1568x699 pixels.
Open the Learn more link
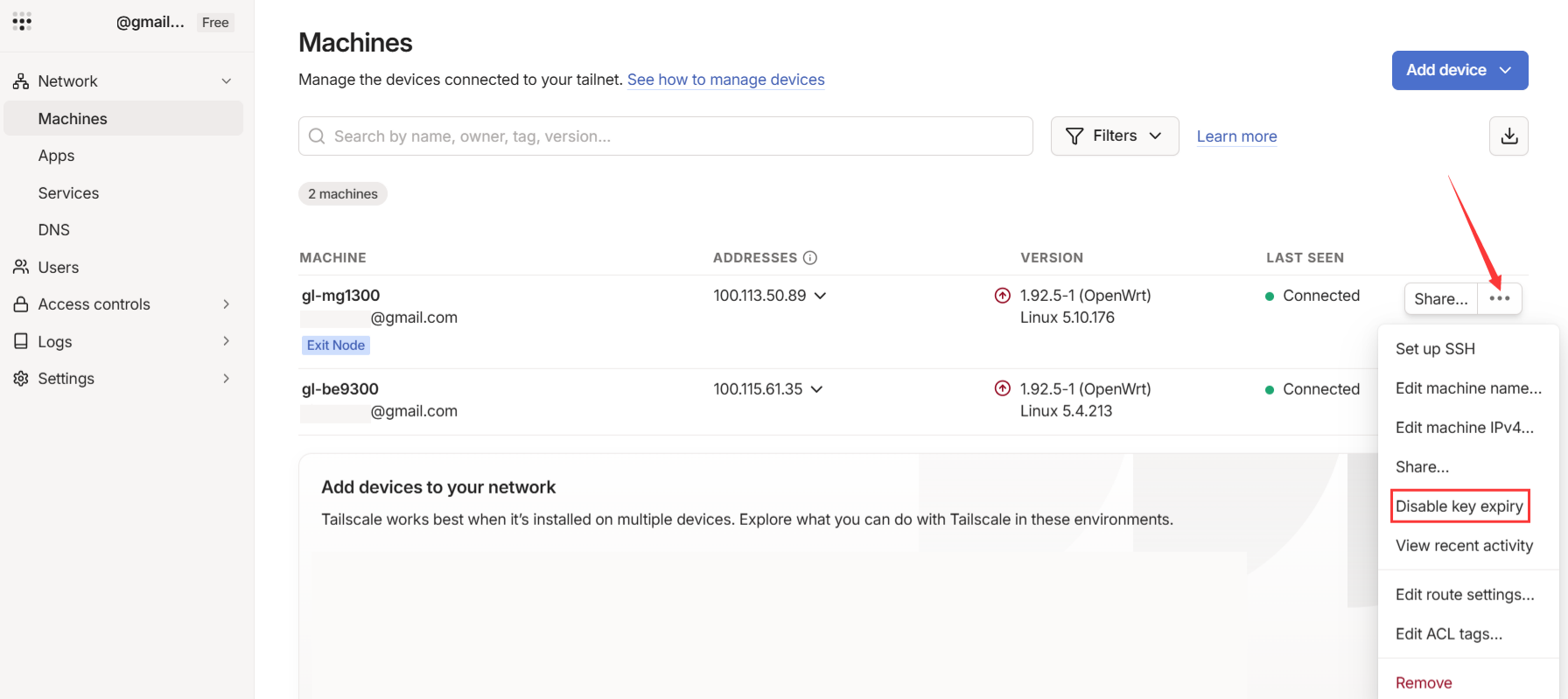1236,136
